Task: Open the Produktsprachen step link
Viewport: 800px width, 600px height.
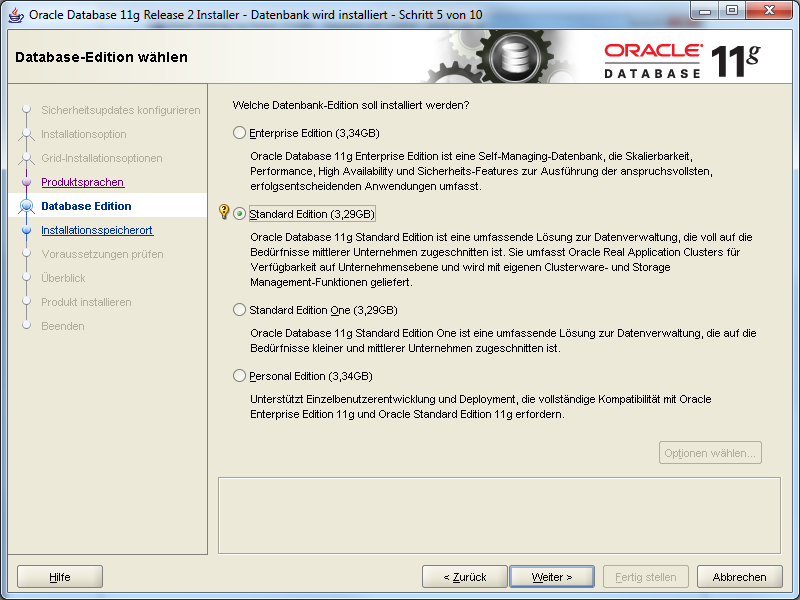Action: 82,182
